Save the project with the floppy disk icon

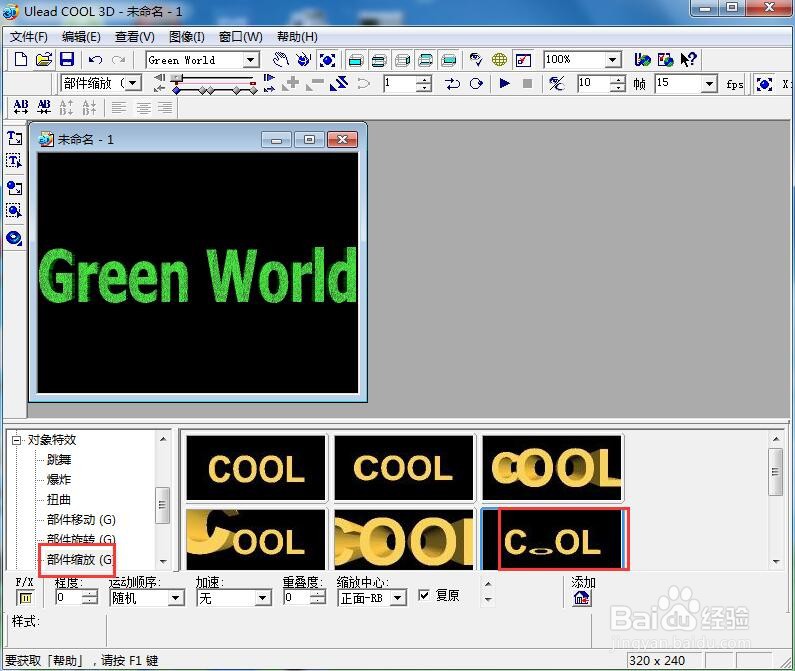click(x=67, y=60)
